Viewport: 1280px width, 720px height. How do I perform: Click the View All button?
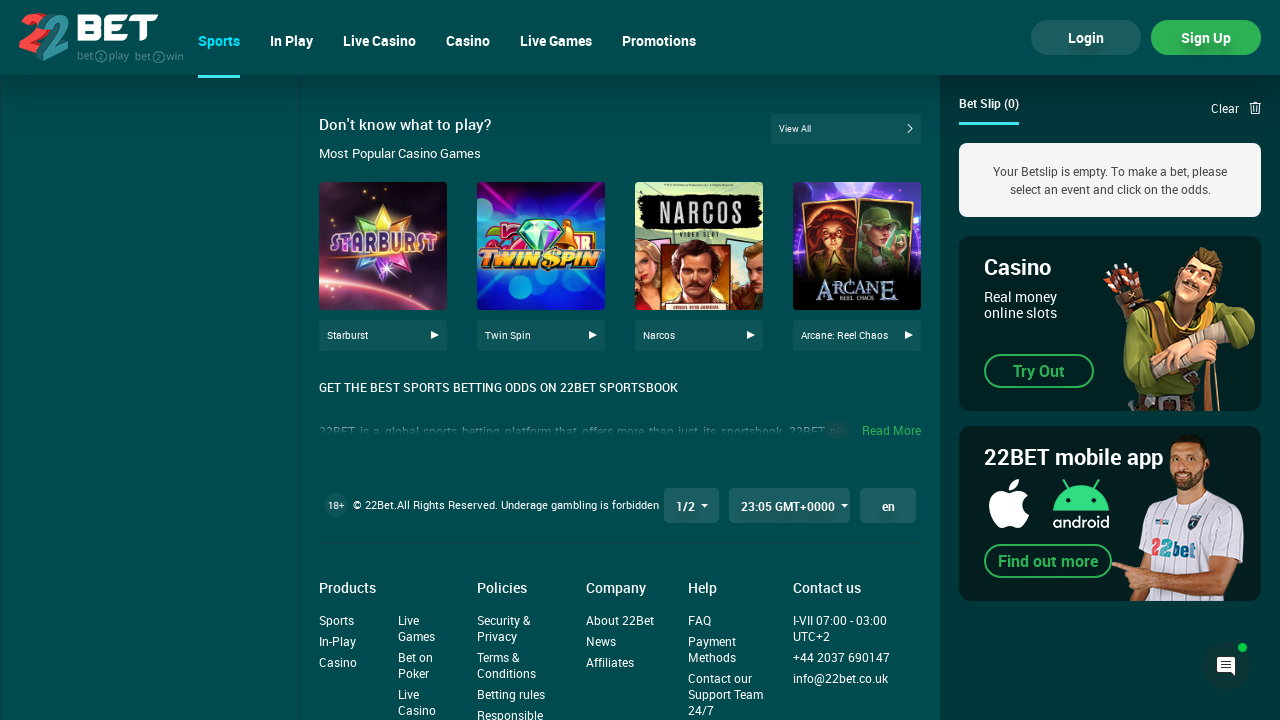[846, 129]
